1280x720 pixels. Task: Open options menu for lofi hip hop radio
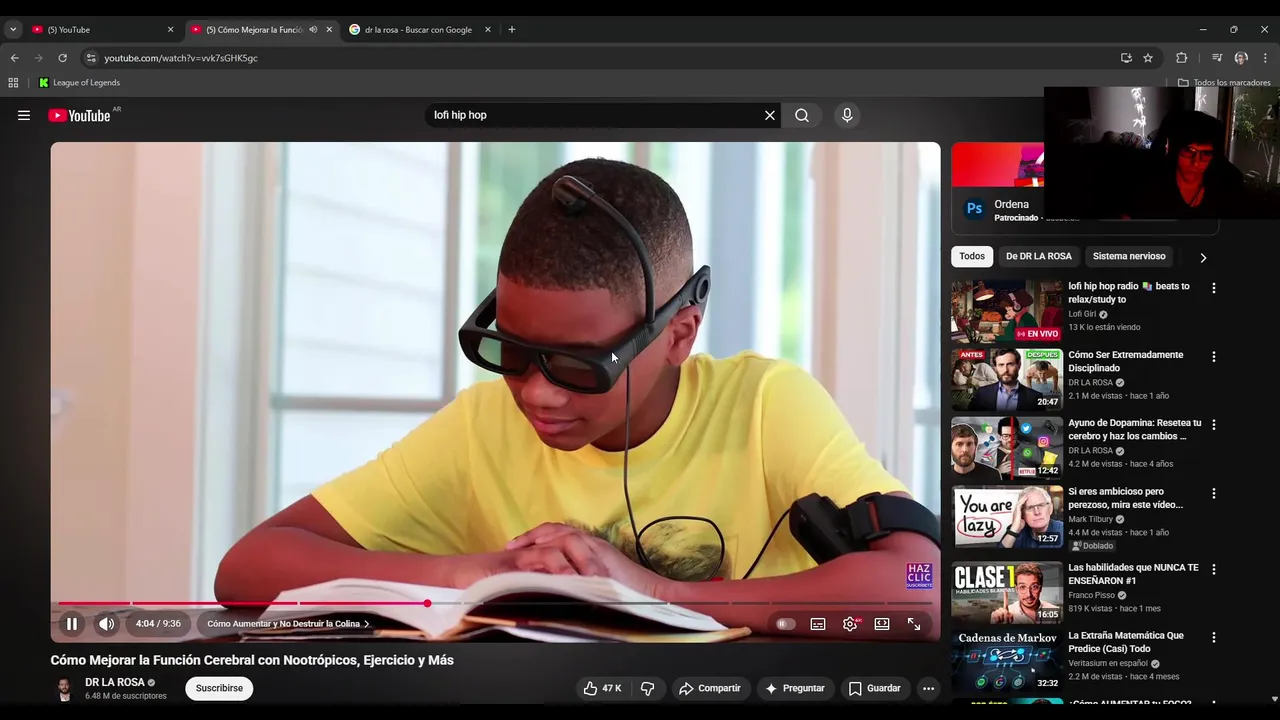[x=1214, y=288]
